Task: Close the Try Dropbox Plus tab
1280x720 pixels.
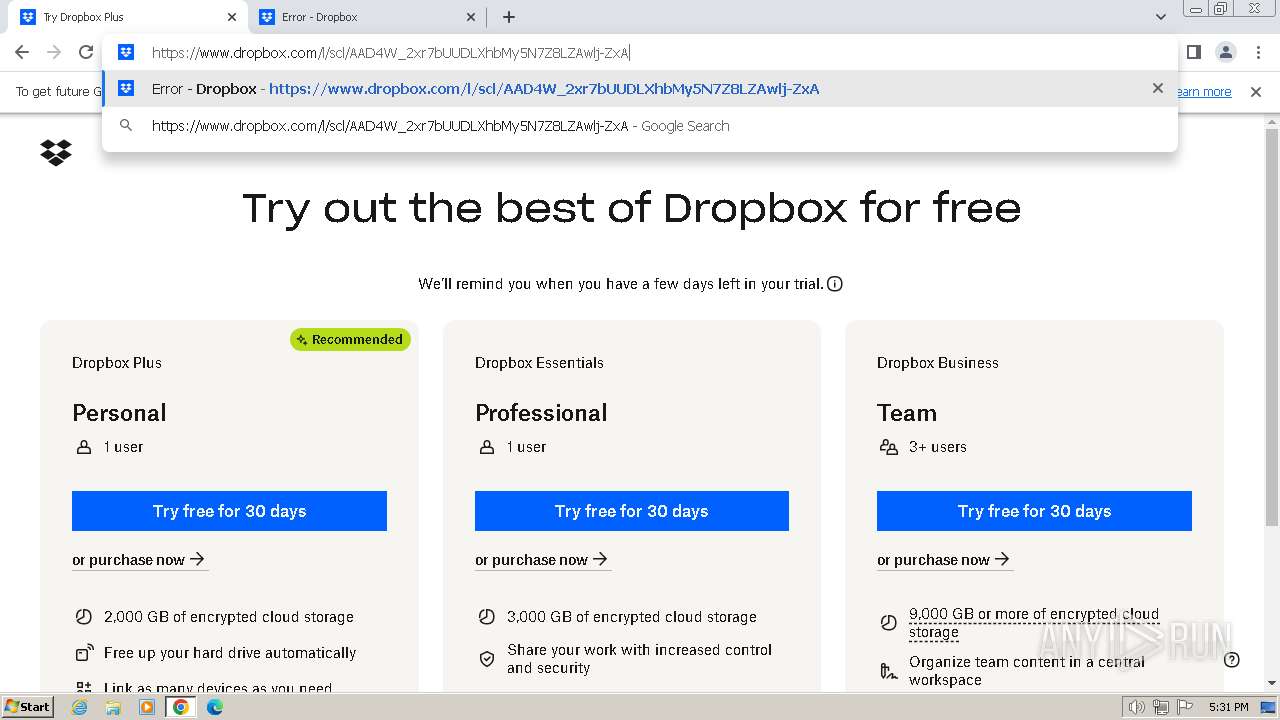Action: (x=232, y=17)
